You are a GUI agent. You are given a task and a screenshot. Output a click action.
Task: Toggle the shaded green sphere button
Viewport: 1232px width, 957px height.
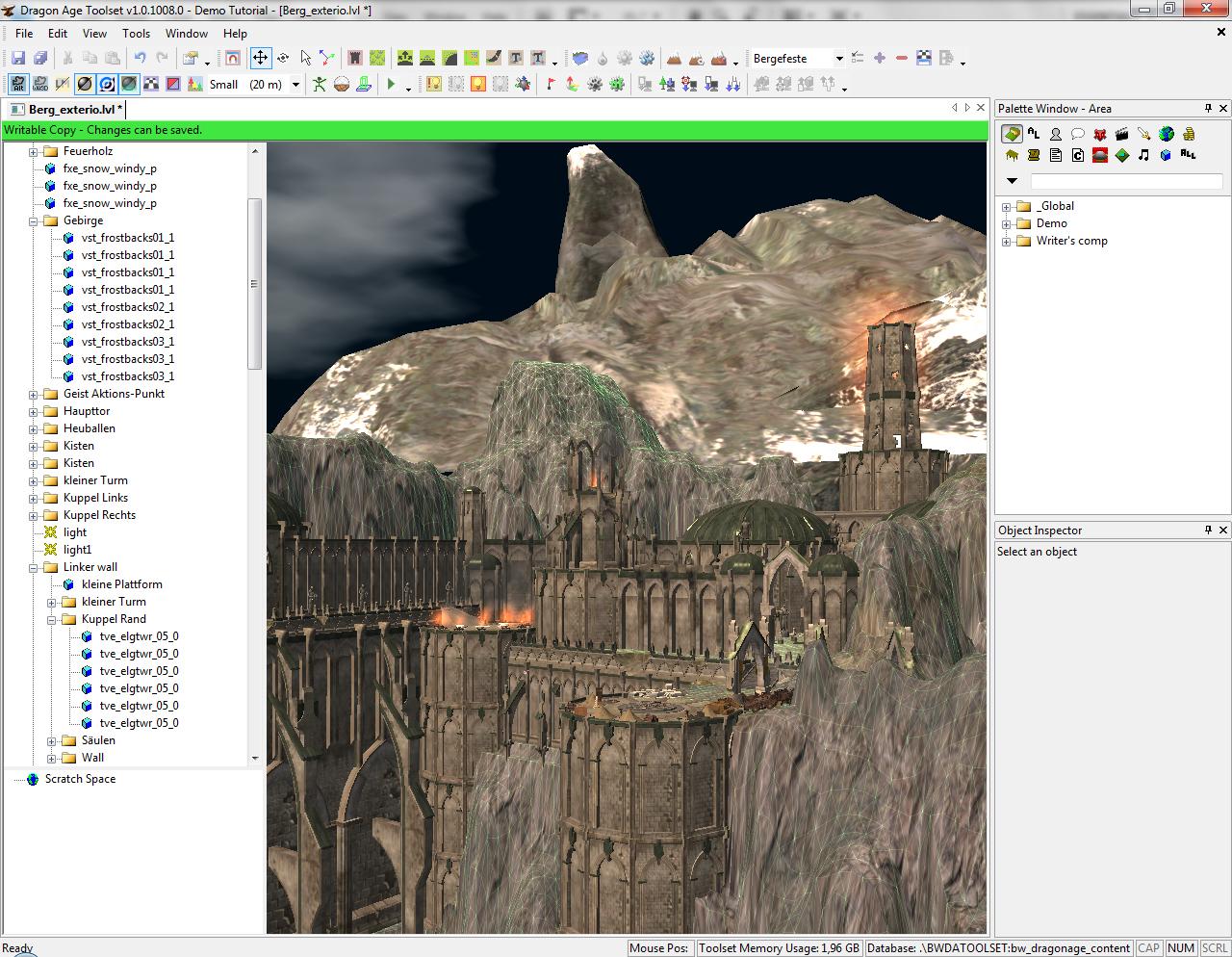(x=129, y=85)
